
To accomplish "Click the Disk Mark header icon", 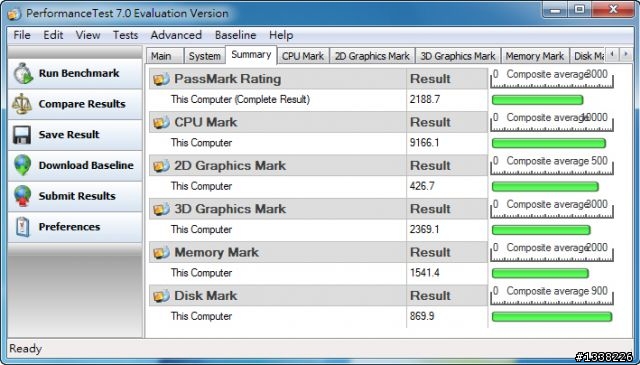I will (161, 296).
